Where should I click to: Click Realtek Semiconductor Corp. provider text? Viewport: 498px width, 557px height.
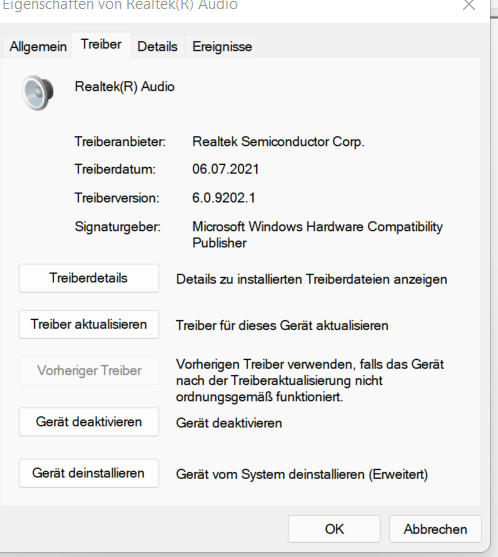click(278, 142)
